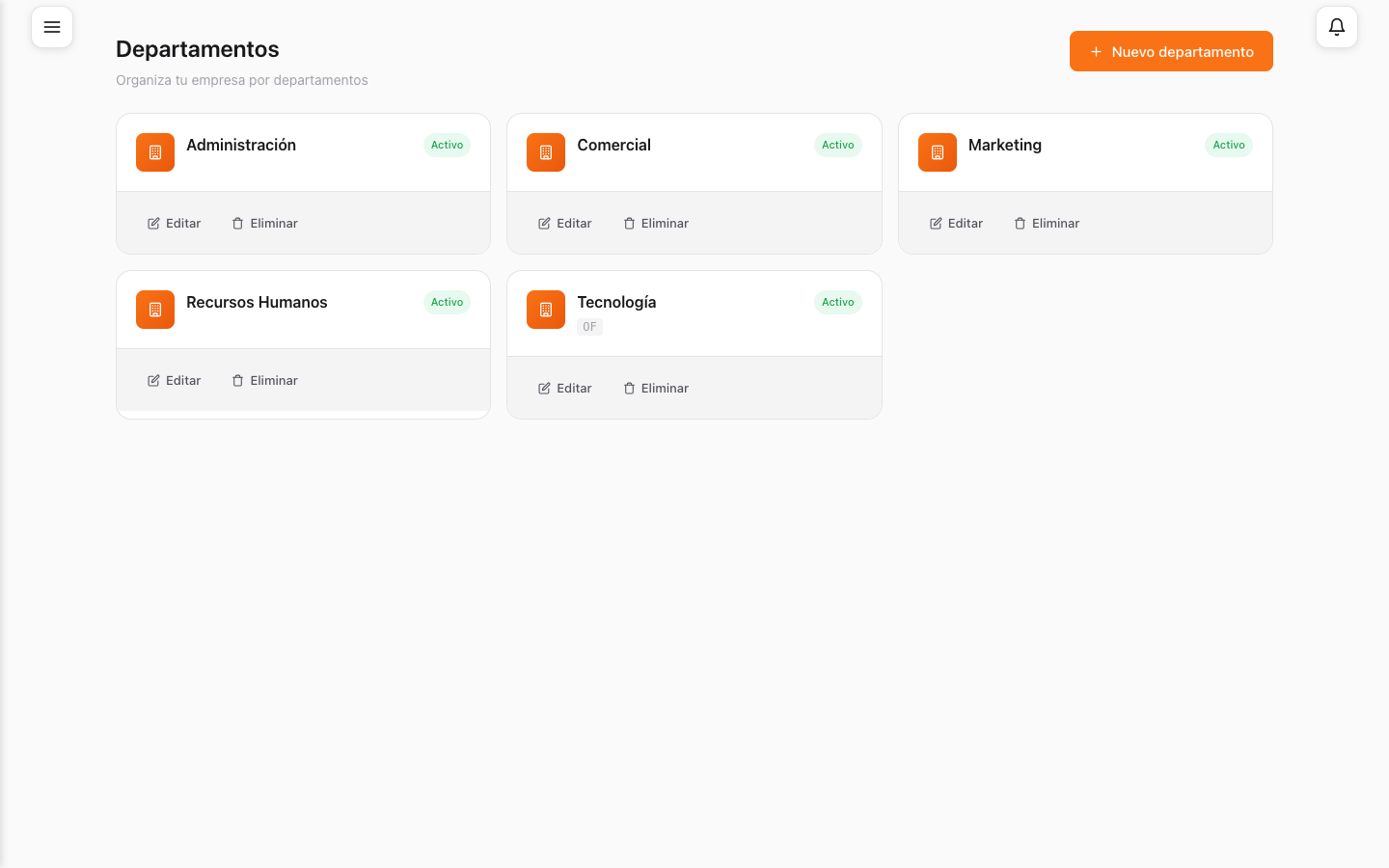The image size is (1389, 868).
Task: Click the Recursos Humanos building icon
Action: [155, 310]
